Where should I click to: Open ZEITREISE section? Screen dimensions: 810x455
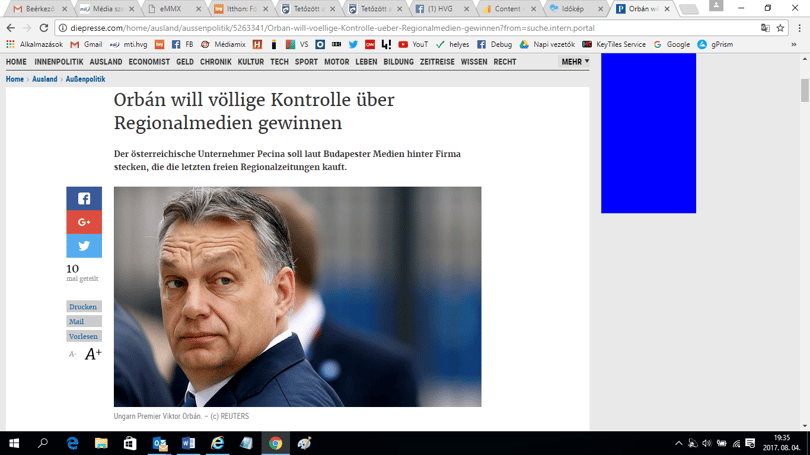coord(437,61)
